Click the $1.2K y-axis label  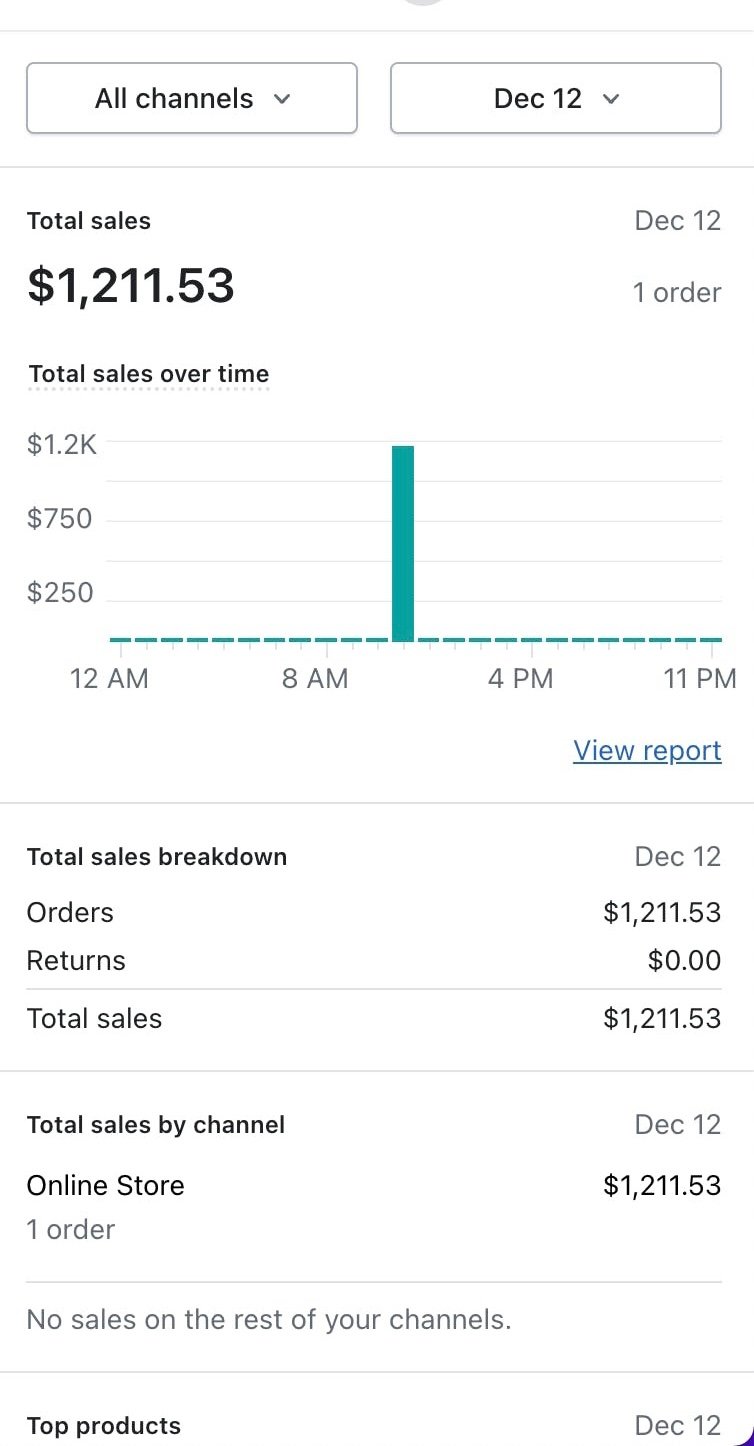pyautogui.click(x=62, y=444)
